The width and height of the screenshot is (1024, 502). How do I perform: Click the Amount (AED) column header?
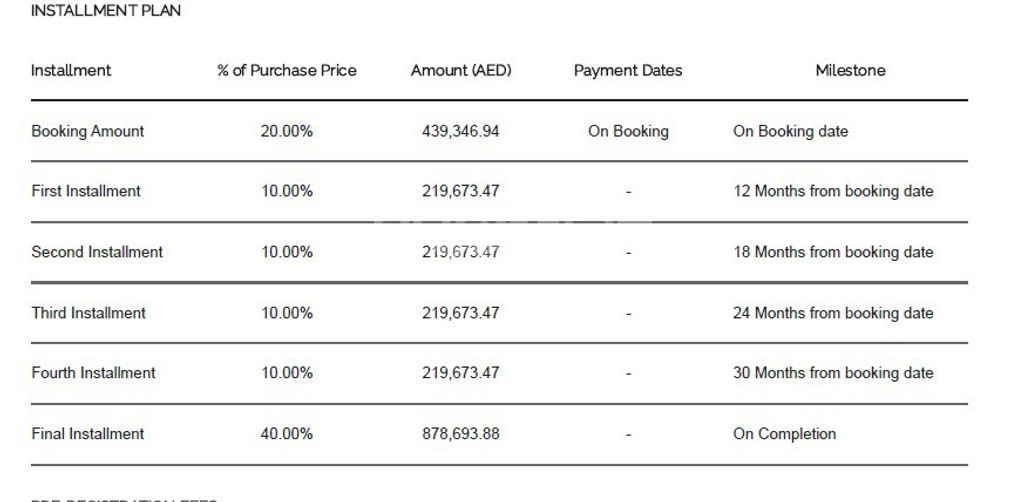461,71
